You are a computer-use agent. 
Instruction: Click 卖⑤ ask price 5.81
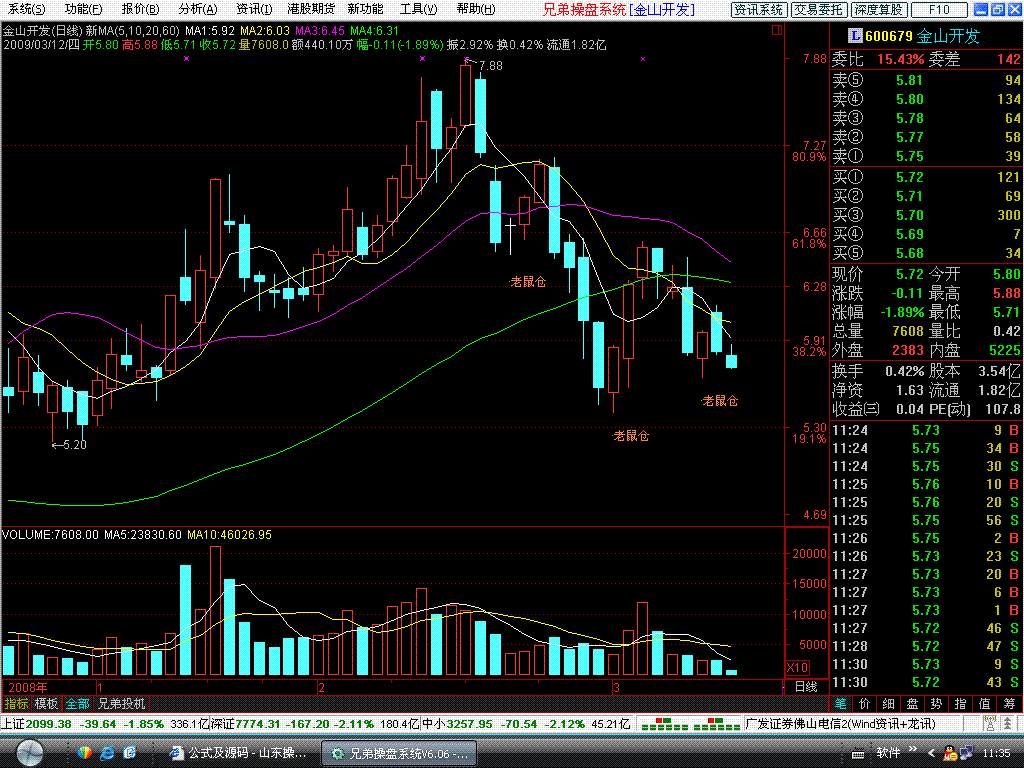pyautogui.click(x=909, y=80)
